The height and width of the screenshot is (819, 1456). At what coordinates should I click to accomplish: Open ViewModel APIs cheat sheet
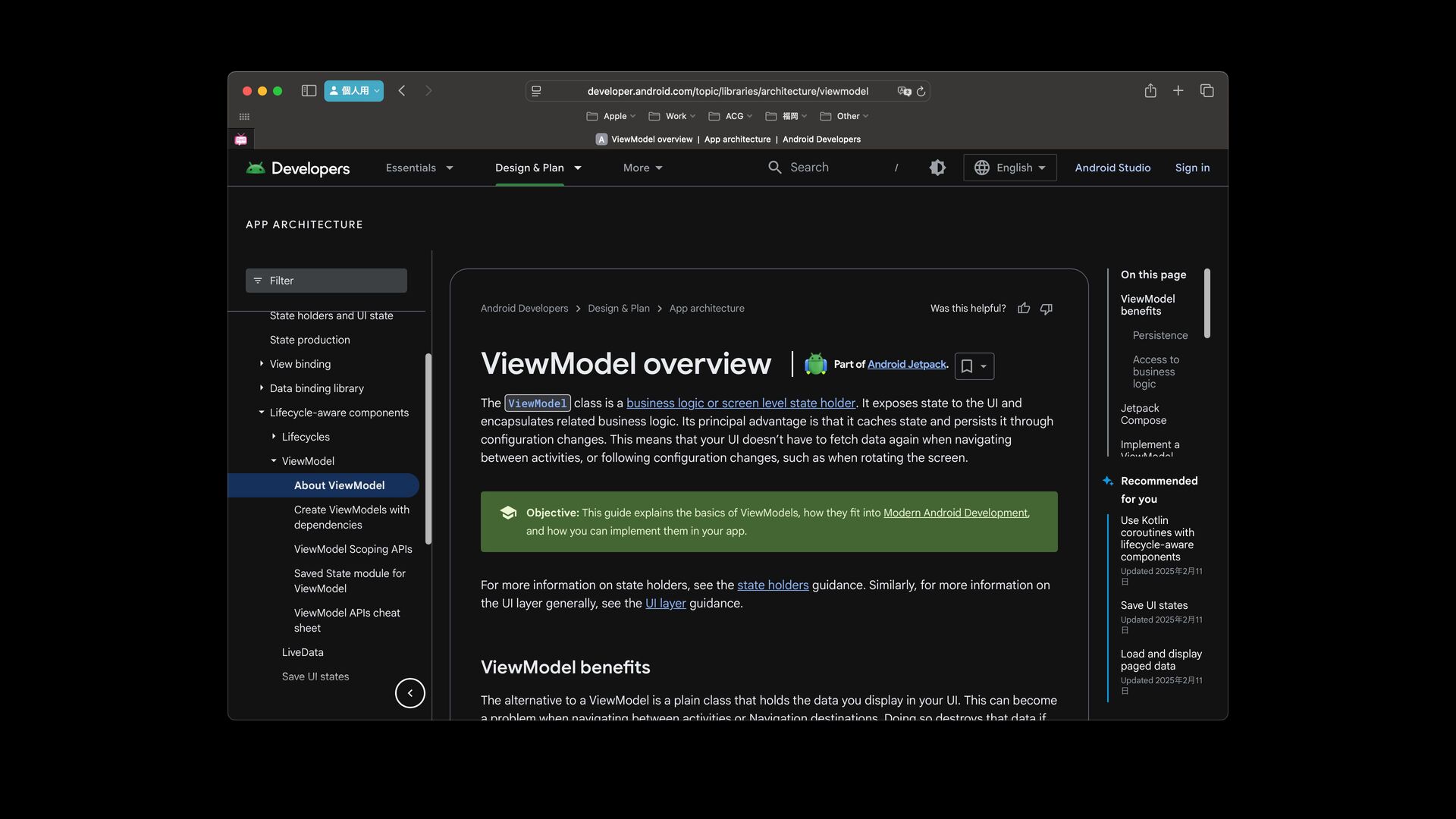point(347,620)
